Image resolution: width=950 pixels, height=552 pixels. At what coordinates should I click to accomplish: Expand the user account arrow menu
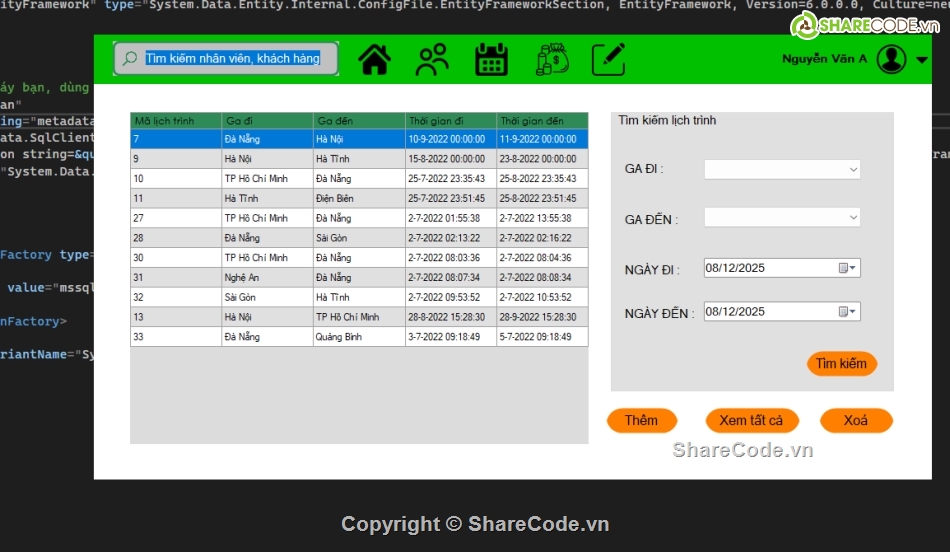[x=921, y=60]
